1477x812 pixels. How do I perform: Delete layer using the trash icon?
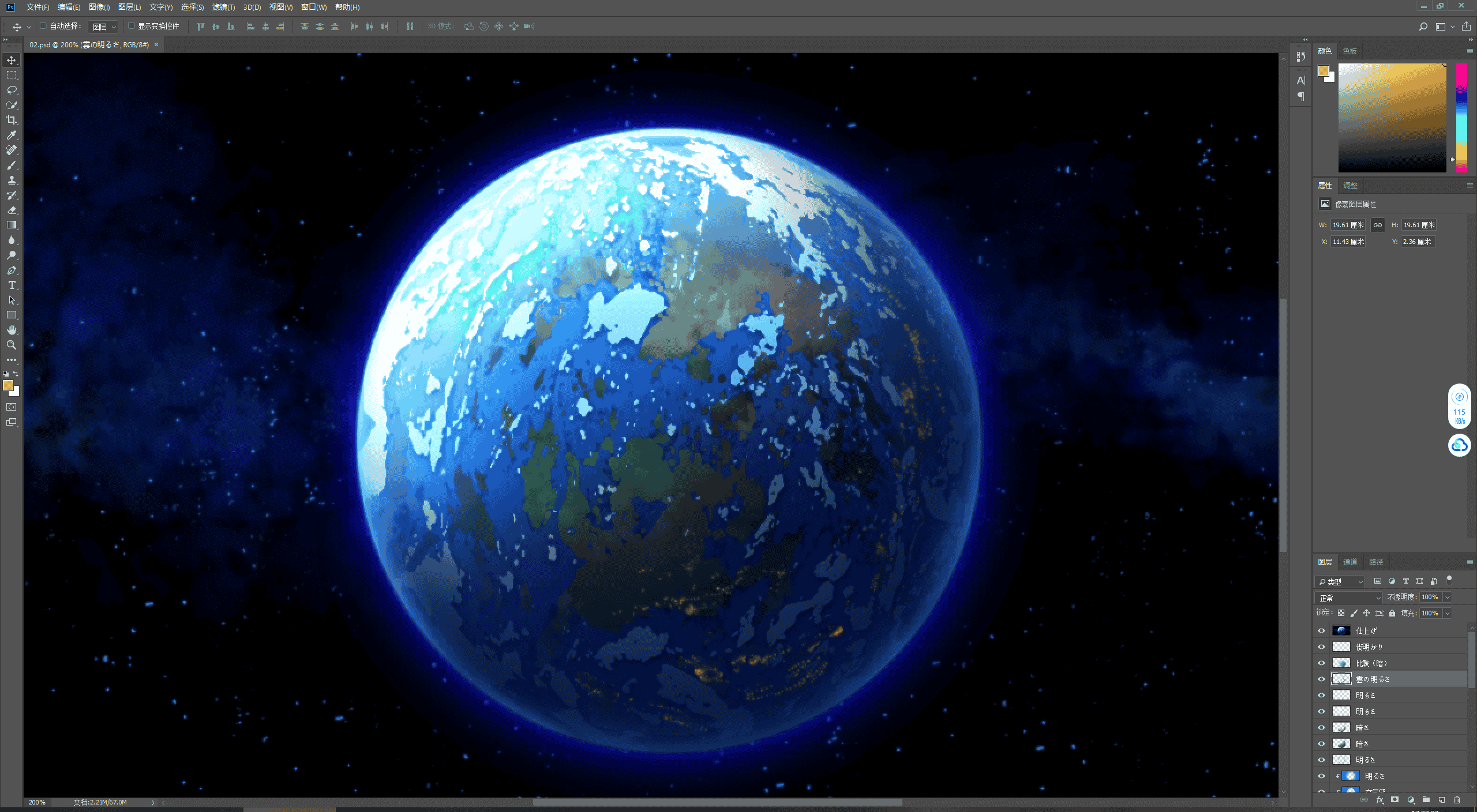pos(1457,800)
